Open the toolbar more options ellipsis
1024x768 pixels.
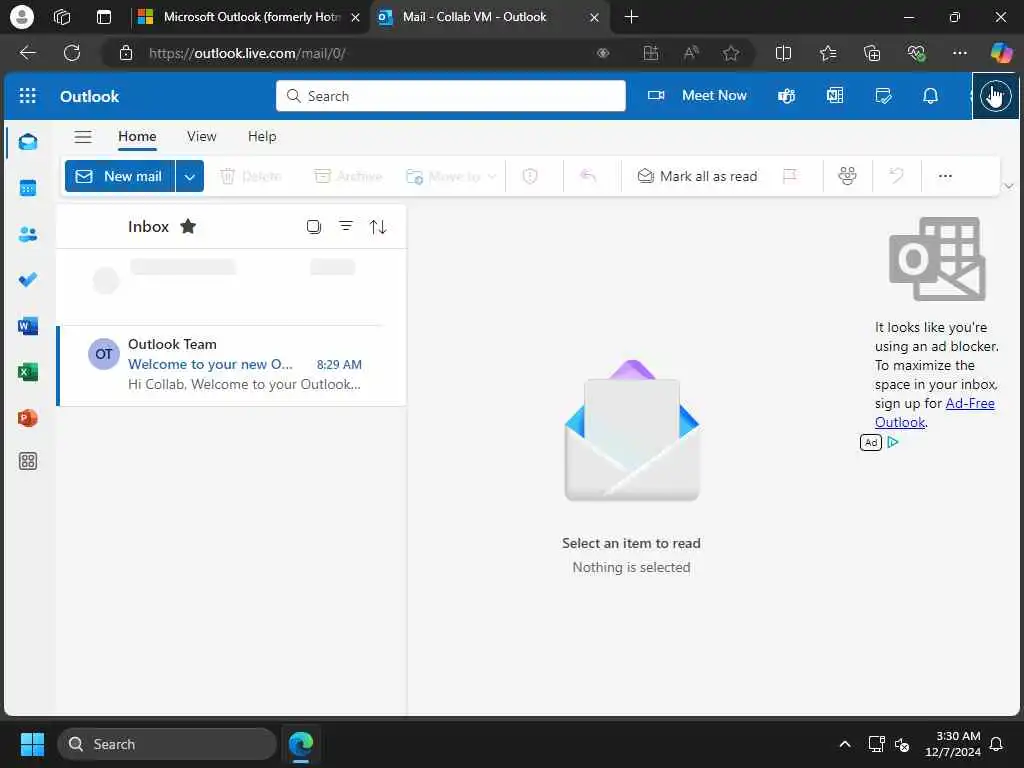tap(945, 176)
